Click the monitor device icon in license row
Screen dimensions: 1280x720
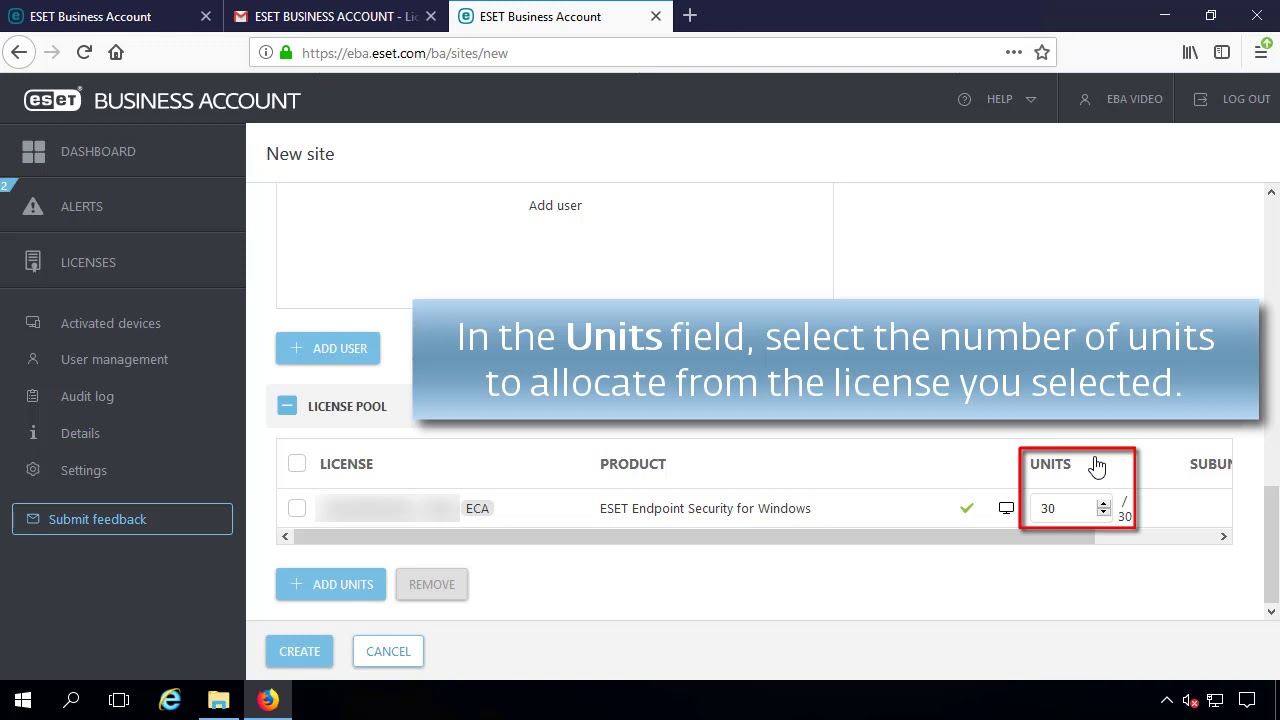pyautogui.click(x=1006, y=508)
